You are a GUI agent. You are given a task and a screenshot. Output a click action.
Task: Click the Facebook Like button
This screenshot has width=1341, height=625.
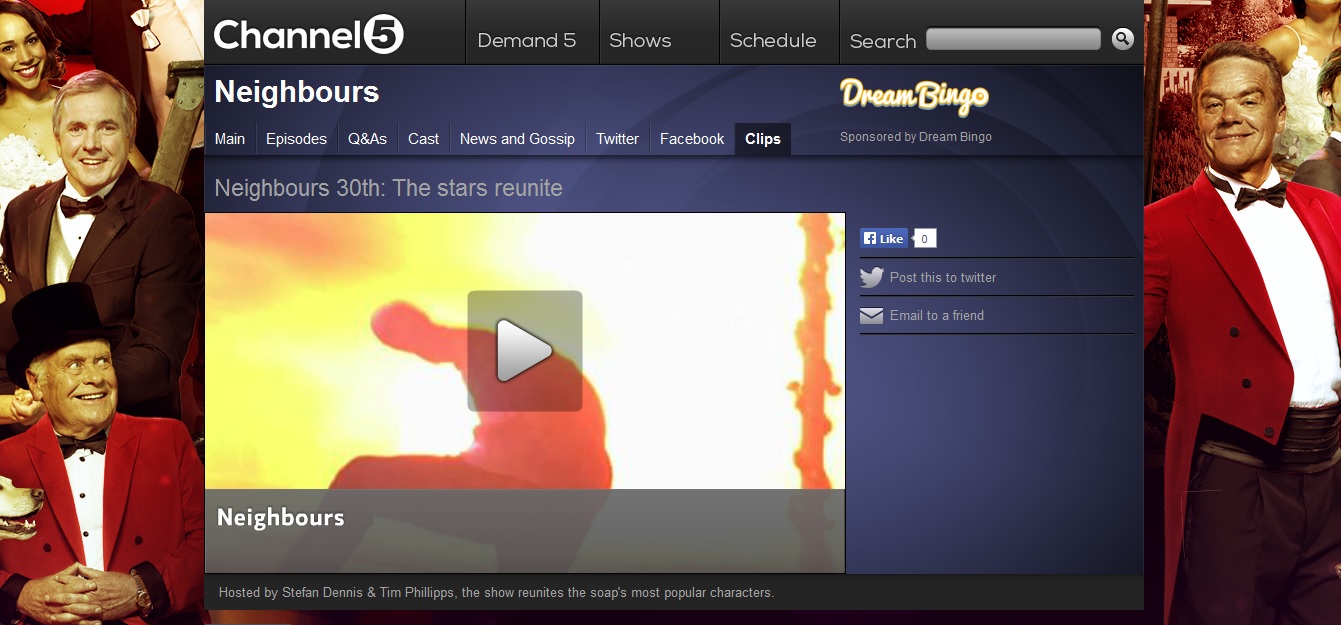tap(884, 239)
